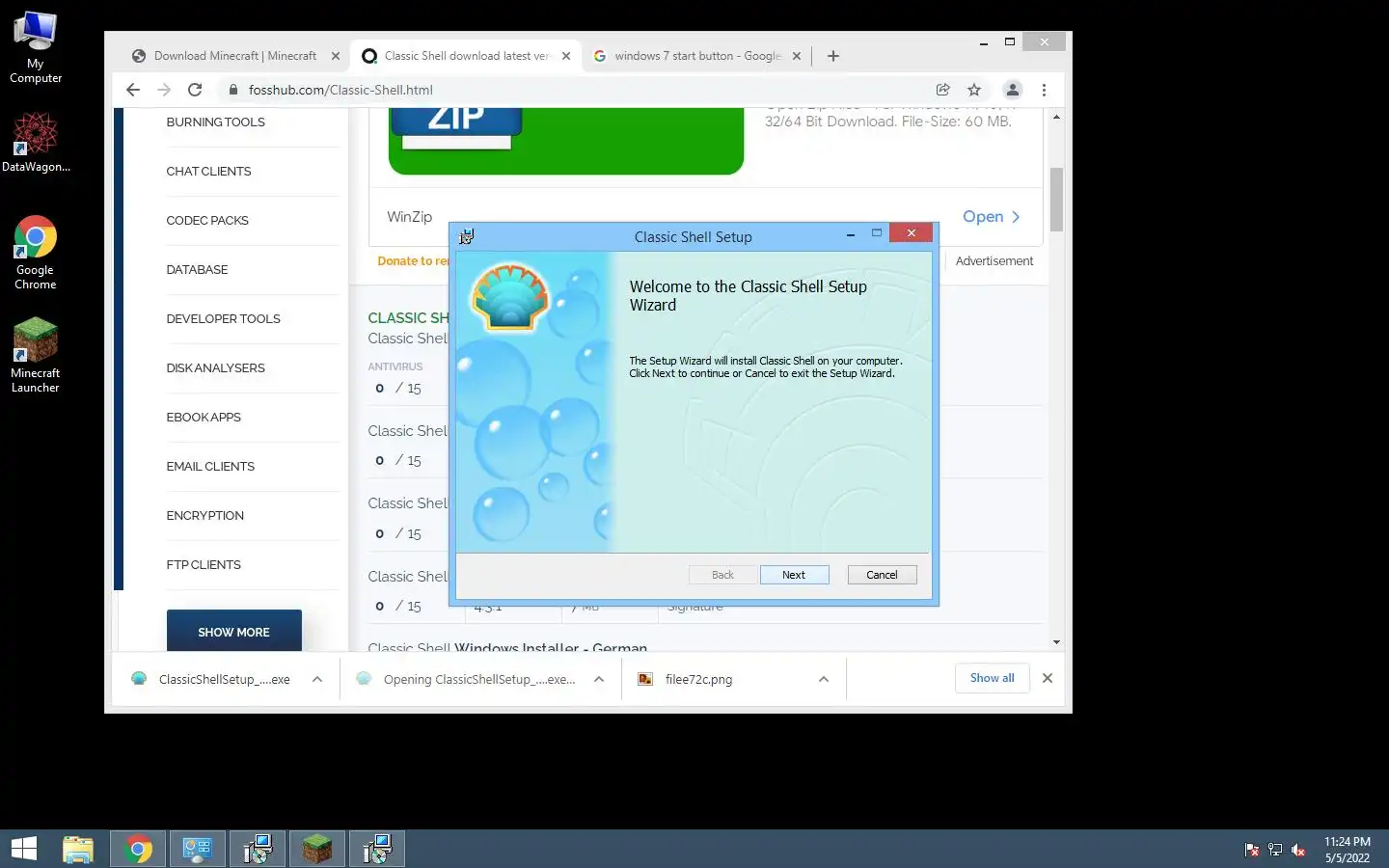Screen dimensions: 1389x868
Task: Switch to windows 7 start button Google tab
Action: click(x=696, y=56)
